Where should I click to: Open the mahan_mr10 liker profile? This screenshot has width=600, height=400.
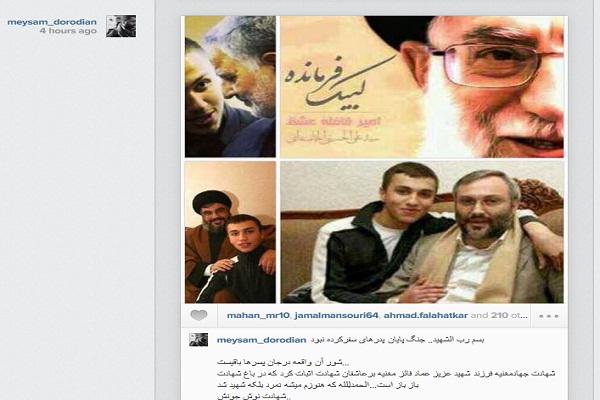pos(258,315)
